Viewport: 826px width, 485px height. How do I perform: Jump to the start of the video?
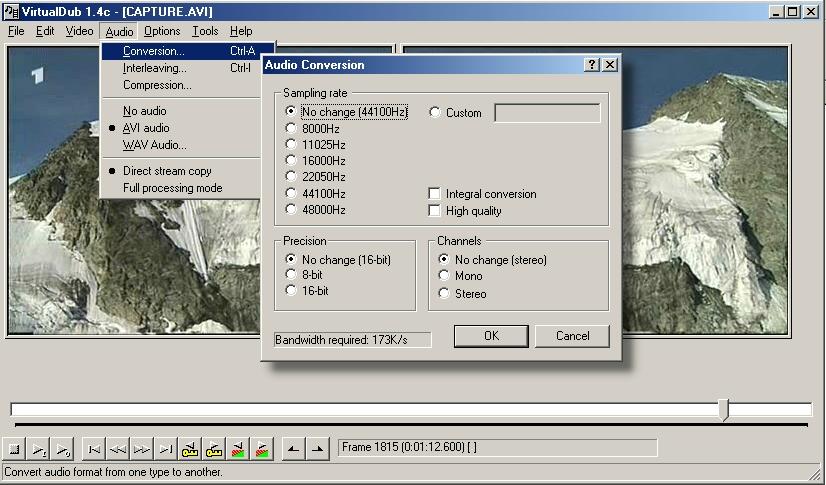(93, 449)
